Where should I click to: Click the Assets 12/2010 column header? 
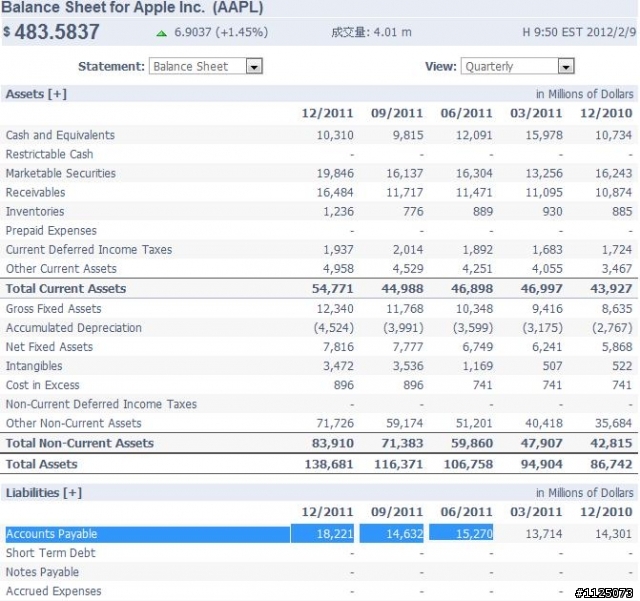[x=606, y=113]
